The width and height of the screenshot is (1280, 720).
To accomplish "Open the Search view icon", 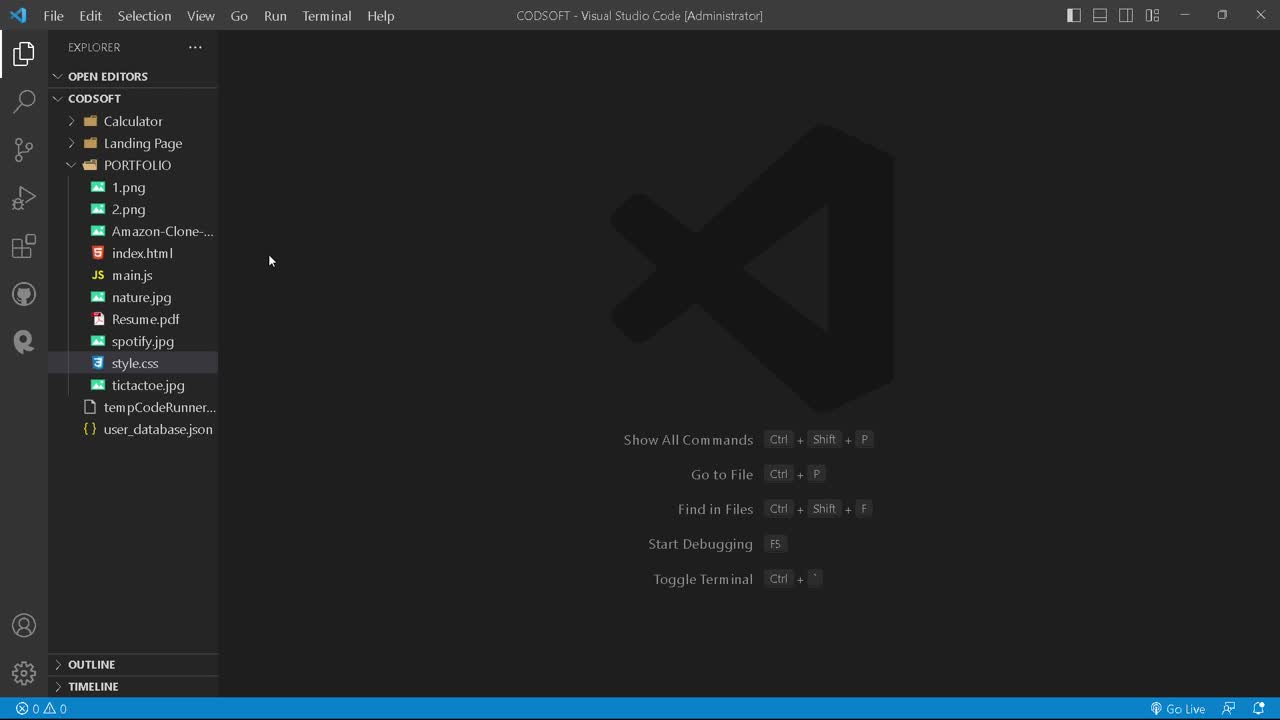I will coord(24,101).
